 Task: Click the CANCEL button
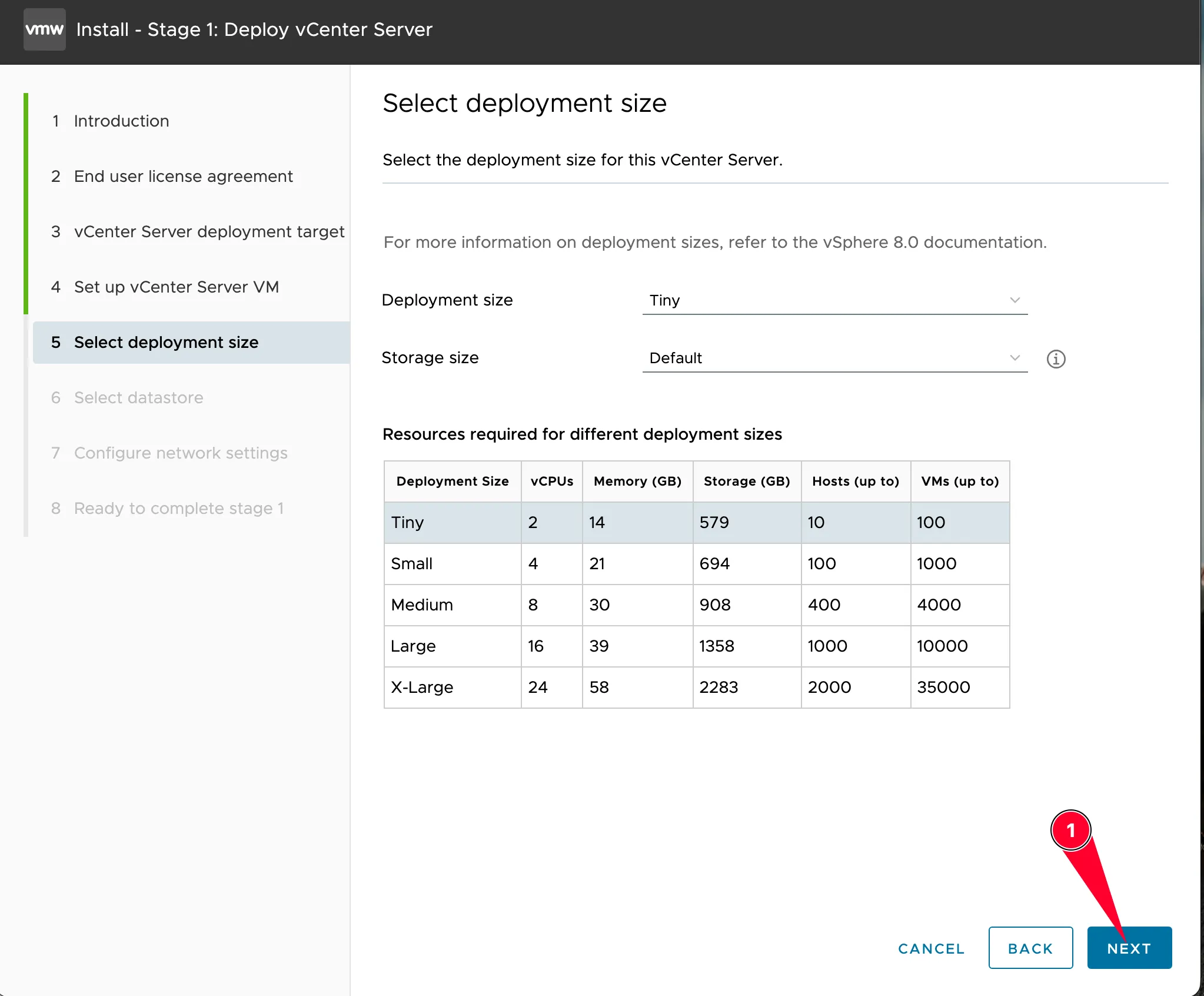click(931, 948)
